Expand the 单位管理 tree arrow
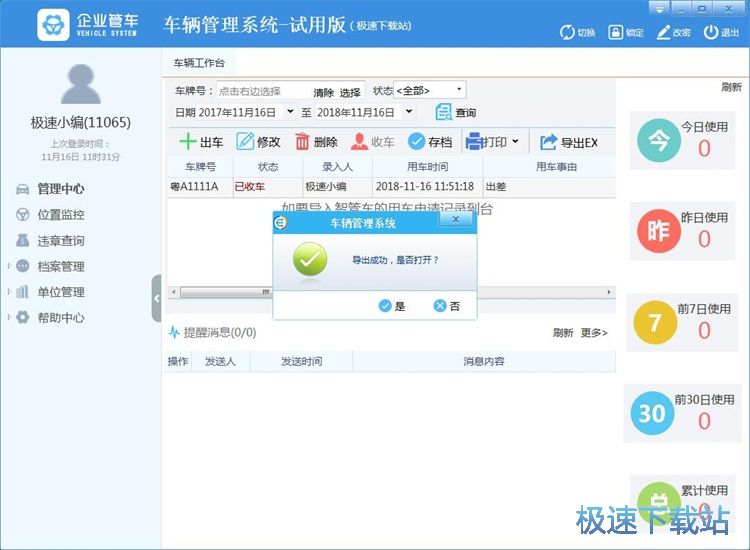The width and height of the screenshot is (750, 550). point(9,291)
